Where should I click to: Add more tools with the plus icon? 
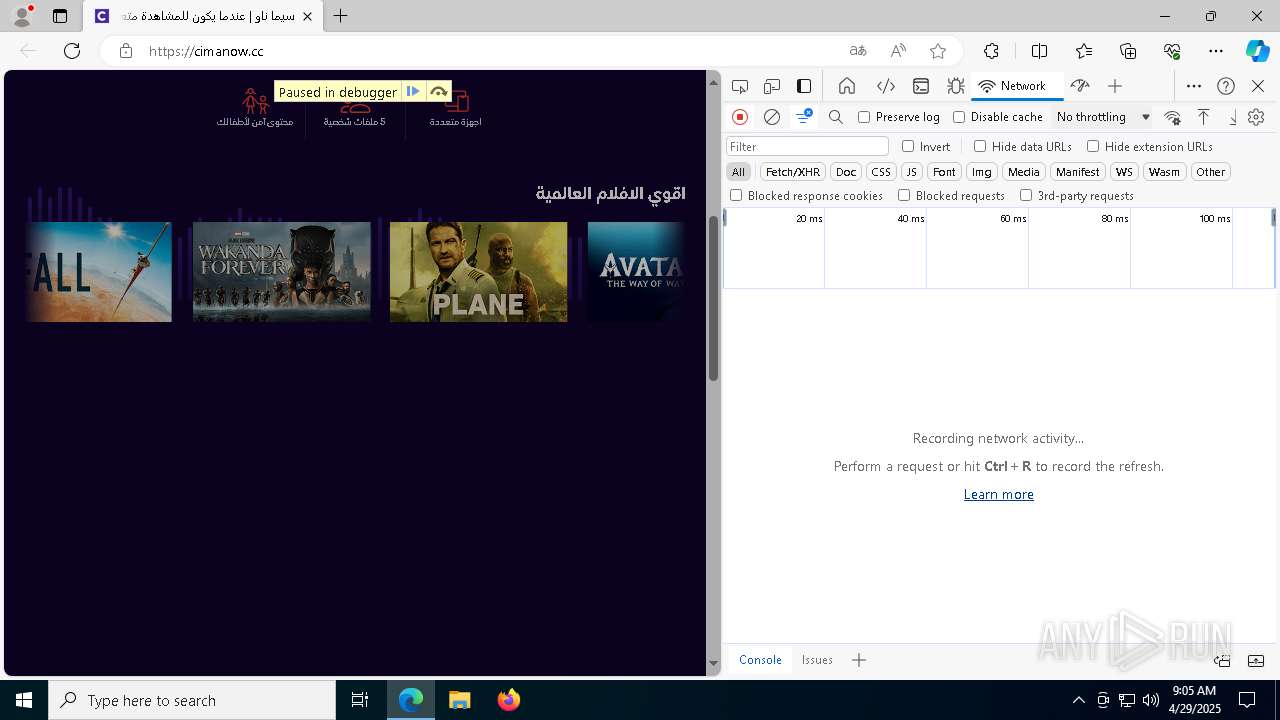pos(1115,86)
